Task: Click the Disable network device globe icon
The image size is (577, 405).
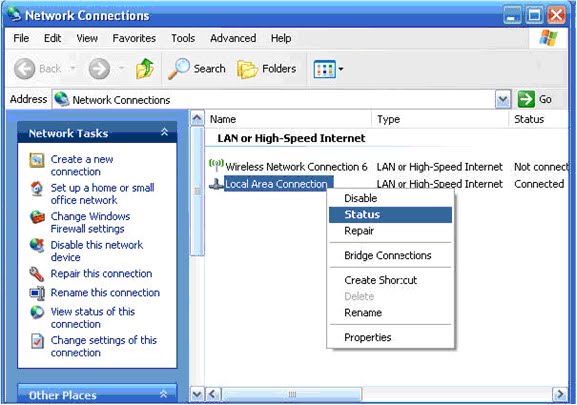Action: click(37, 246)
